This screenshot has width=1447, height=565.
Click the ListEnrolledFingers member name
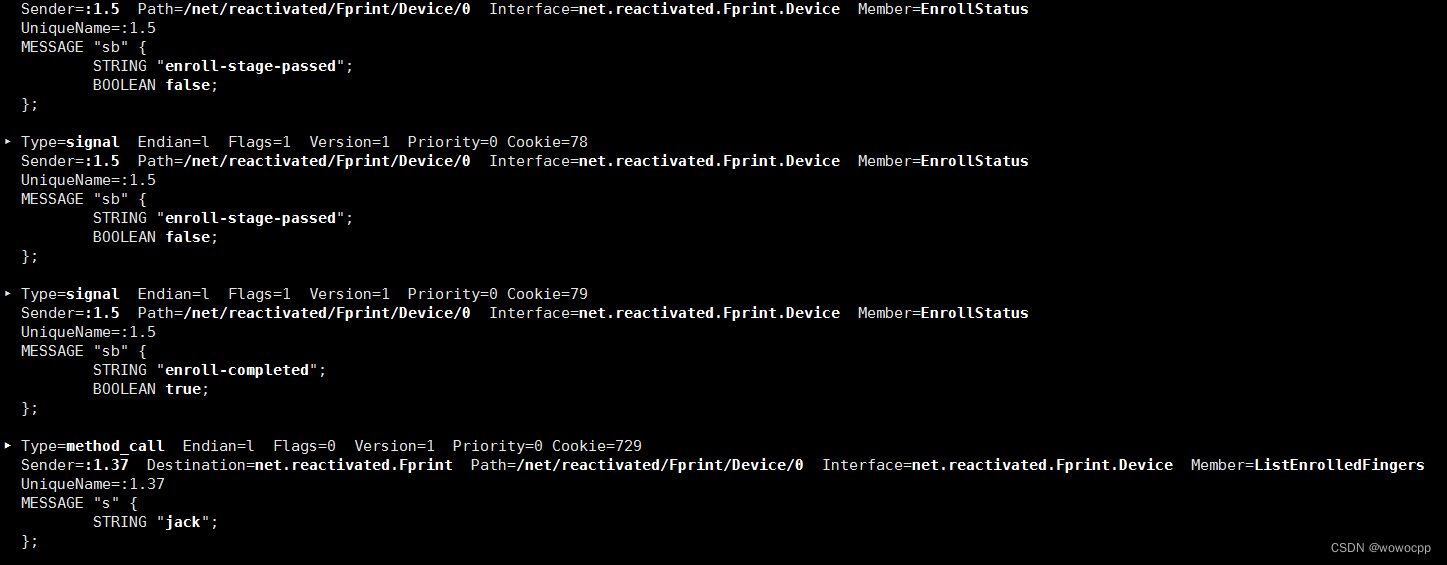1339,465
